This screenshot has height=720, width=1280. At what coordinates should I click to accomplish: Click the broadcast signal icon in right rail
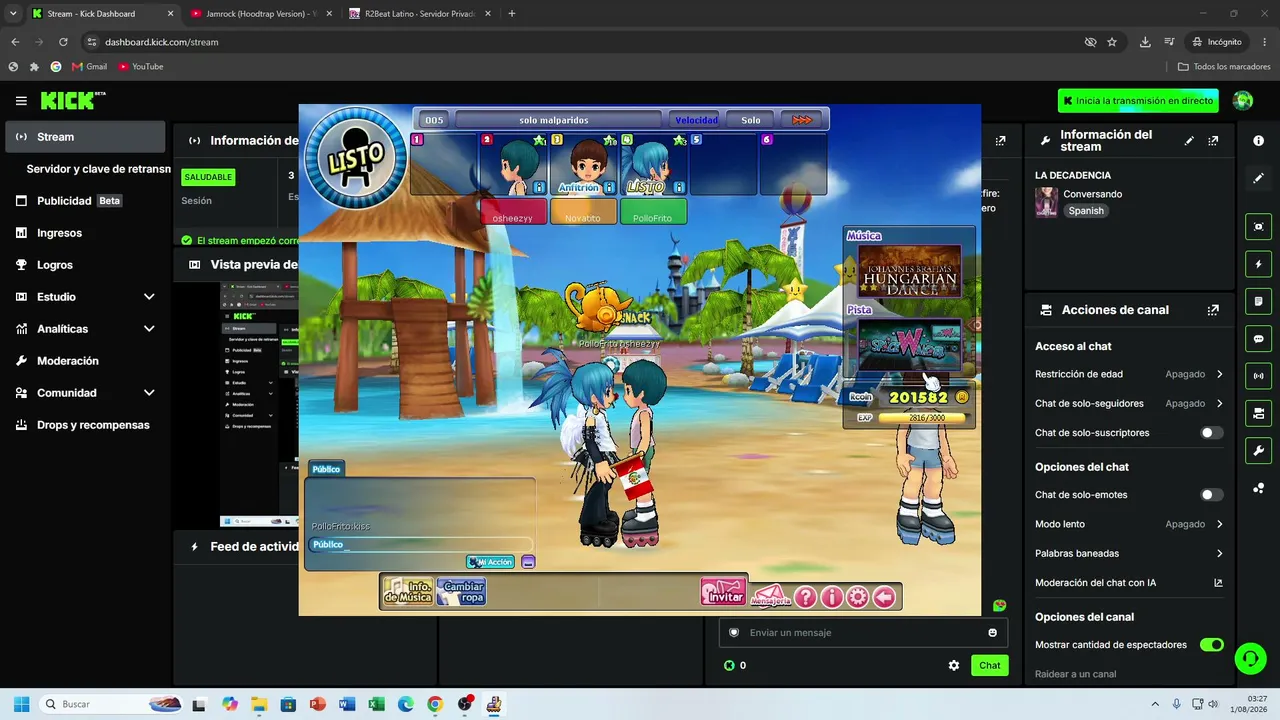(x=1258, y=376)
